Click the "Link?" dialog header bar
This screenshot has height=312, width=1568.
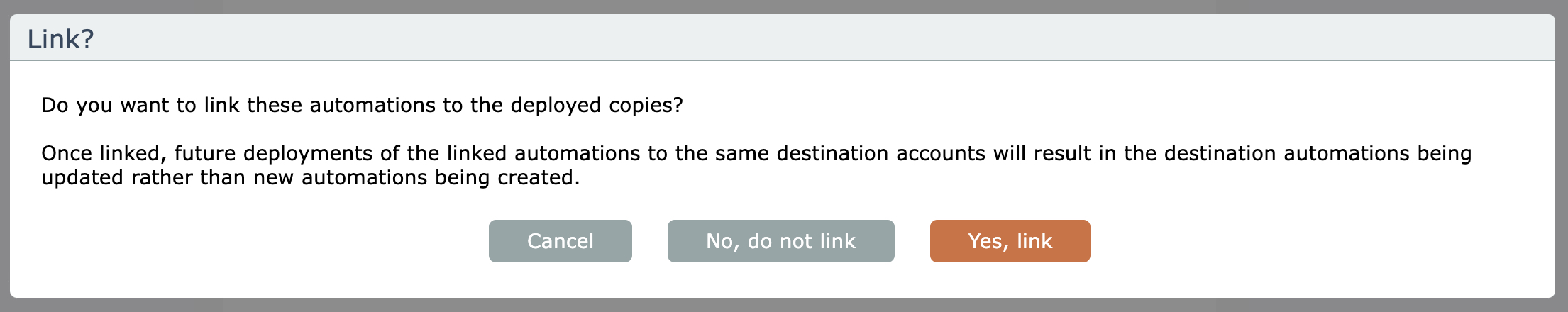(780, 38)
